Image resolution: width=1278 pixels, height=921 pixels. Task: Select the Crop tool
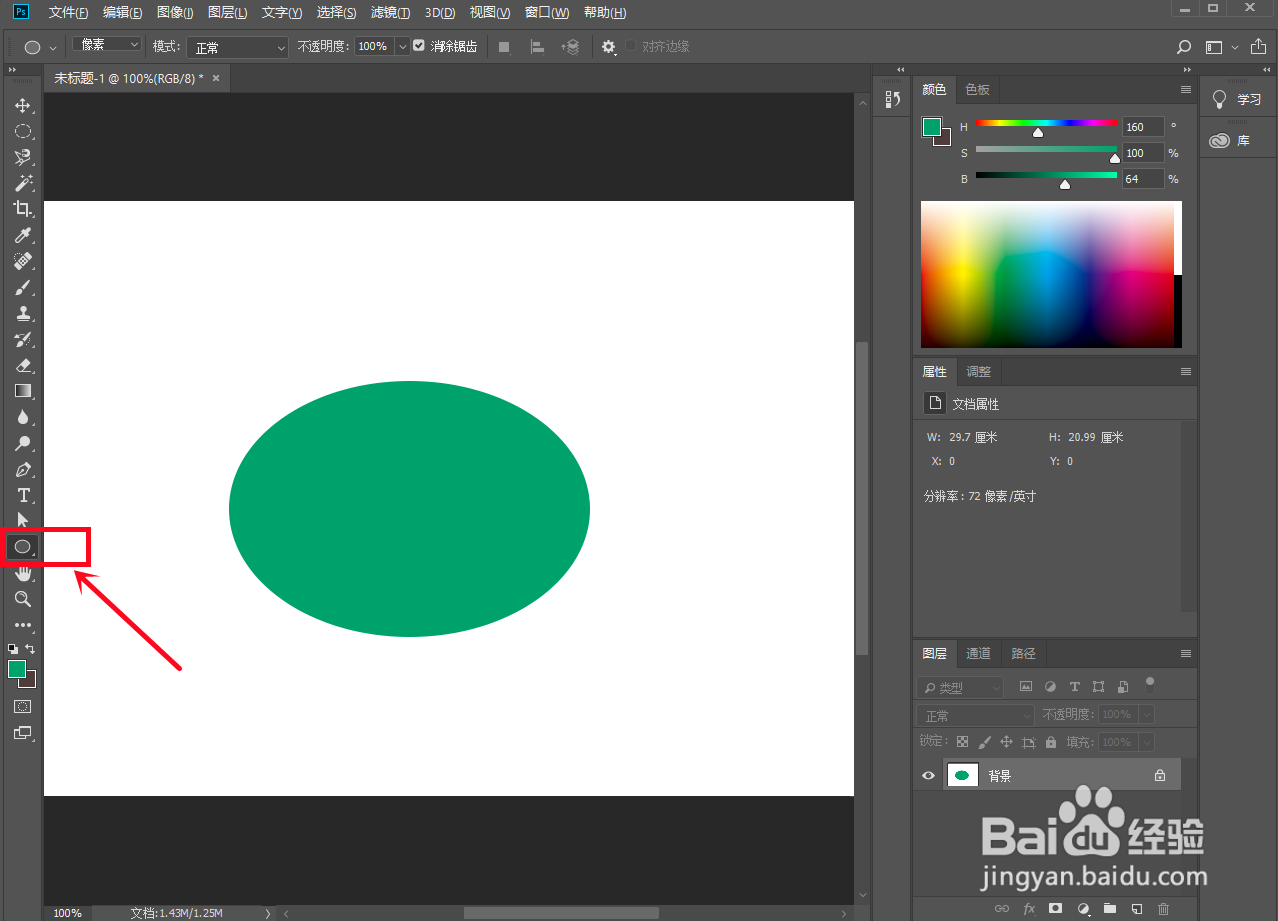coord(22,209)
